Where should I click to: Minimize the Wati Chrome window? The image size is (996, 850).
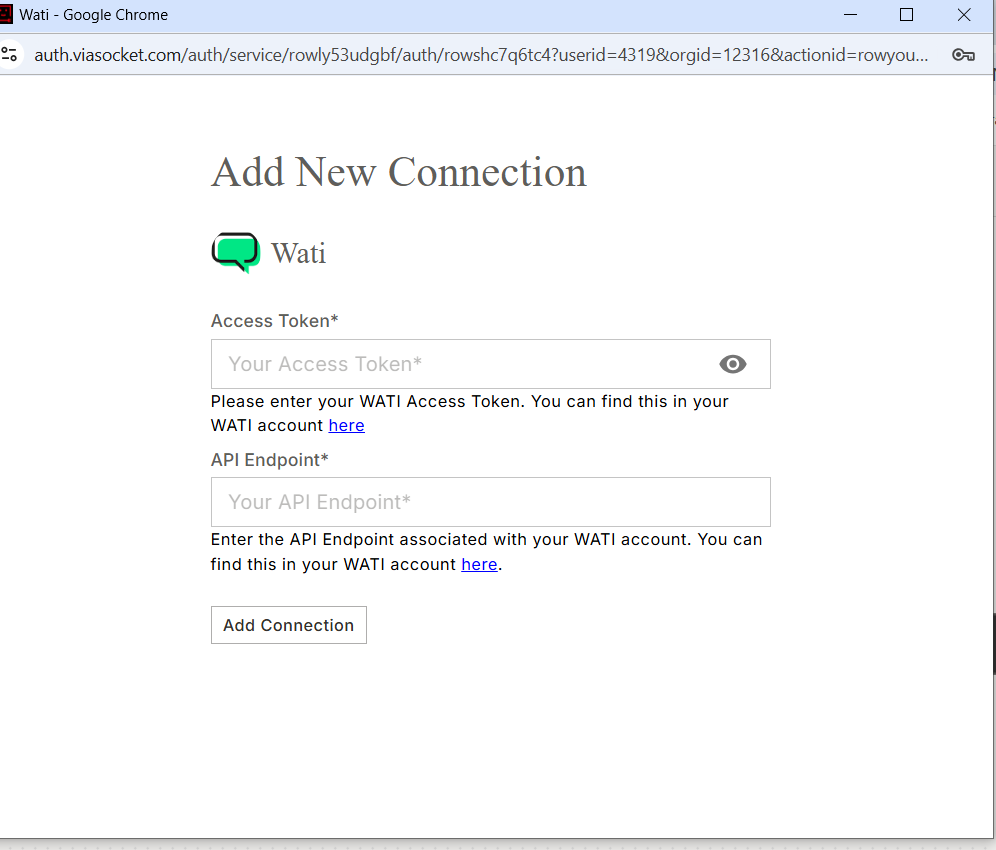pyautogui.click(x=850, y=15)
